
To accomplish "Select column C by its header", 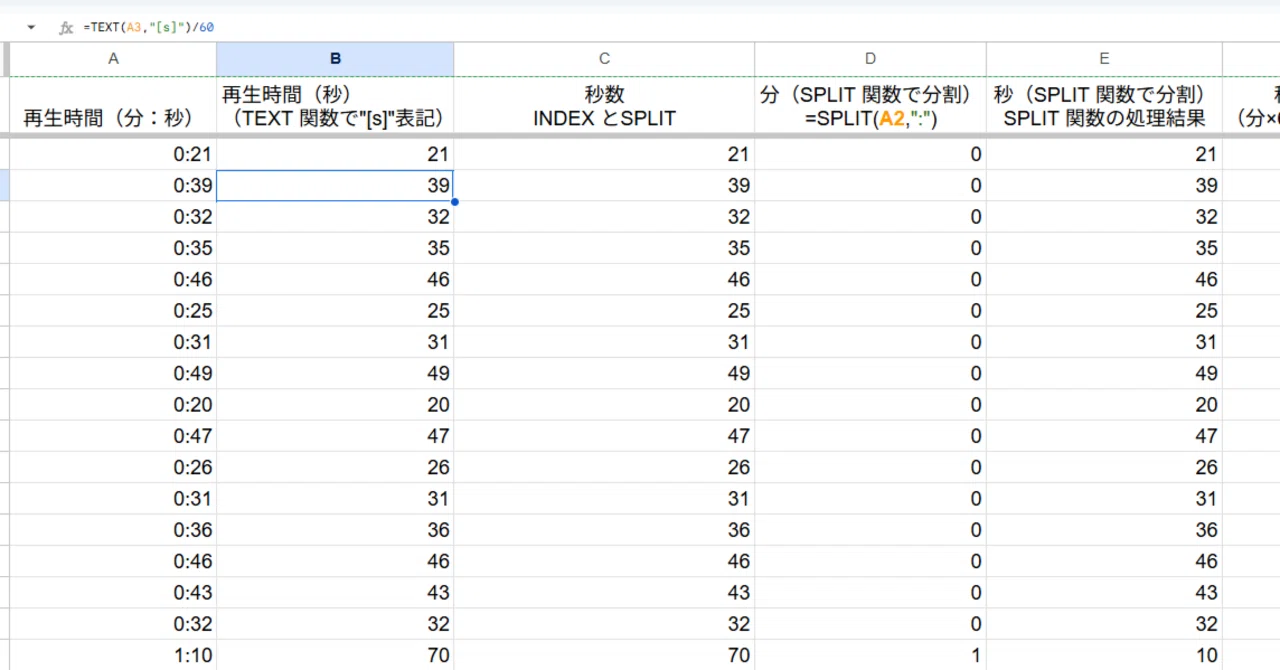I will click(x=604, y=59).
